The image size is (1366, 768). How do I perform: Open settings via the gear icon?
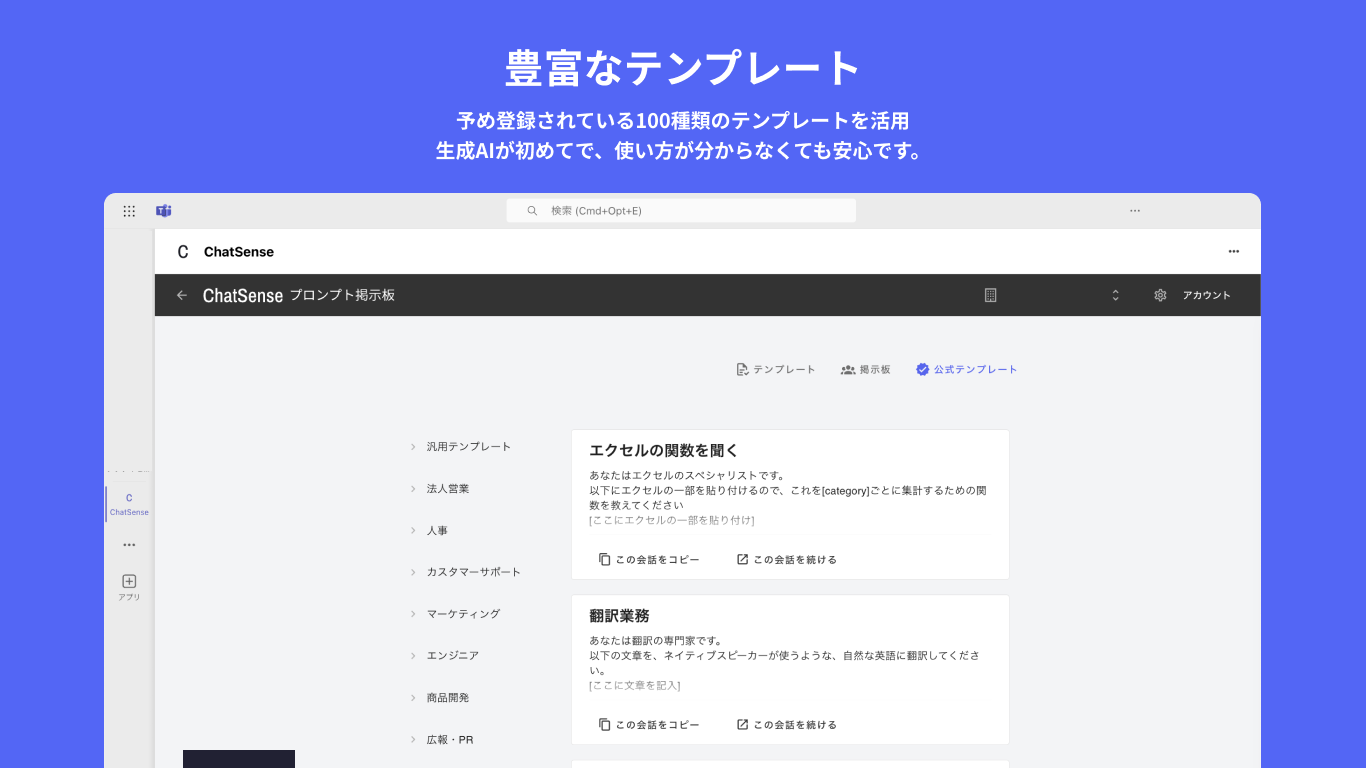point(1159,295)
